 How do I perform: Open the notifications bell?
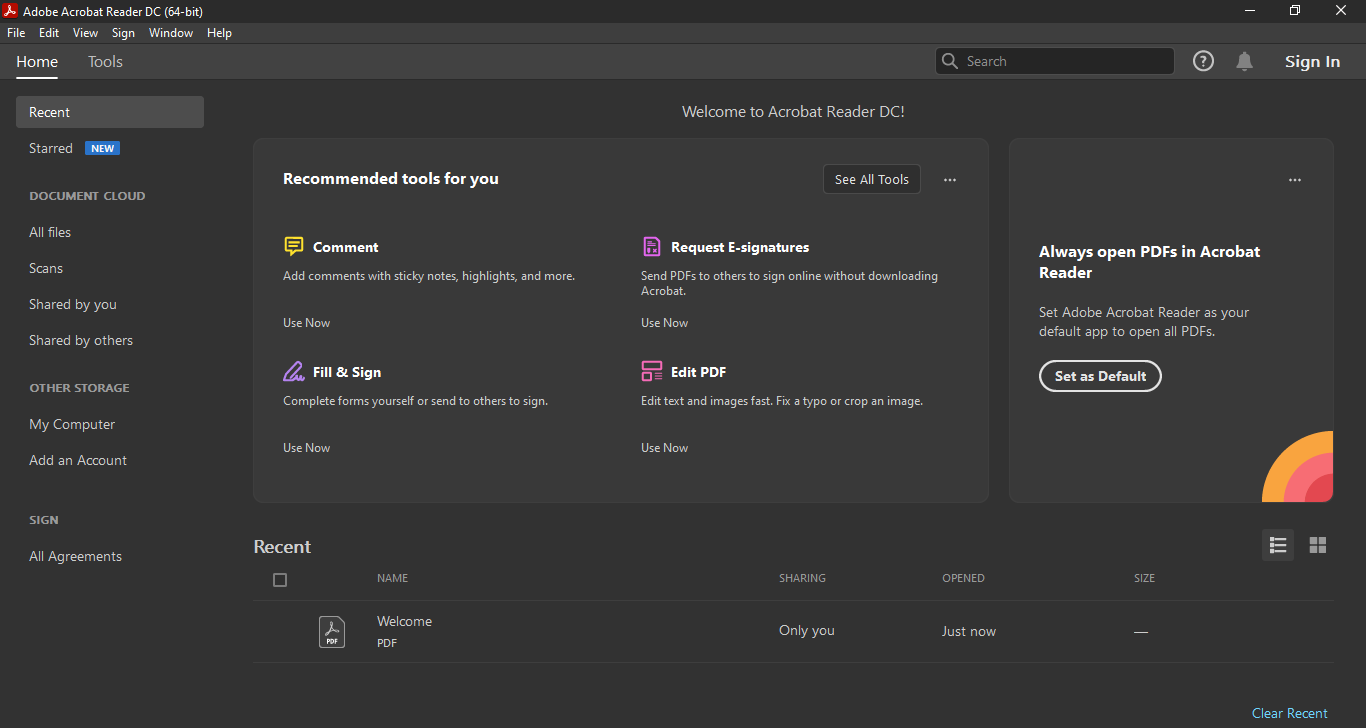1244,61
